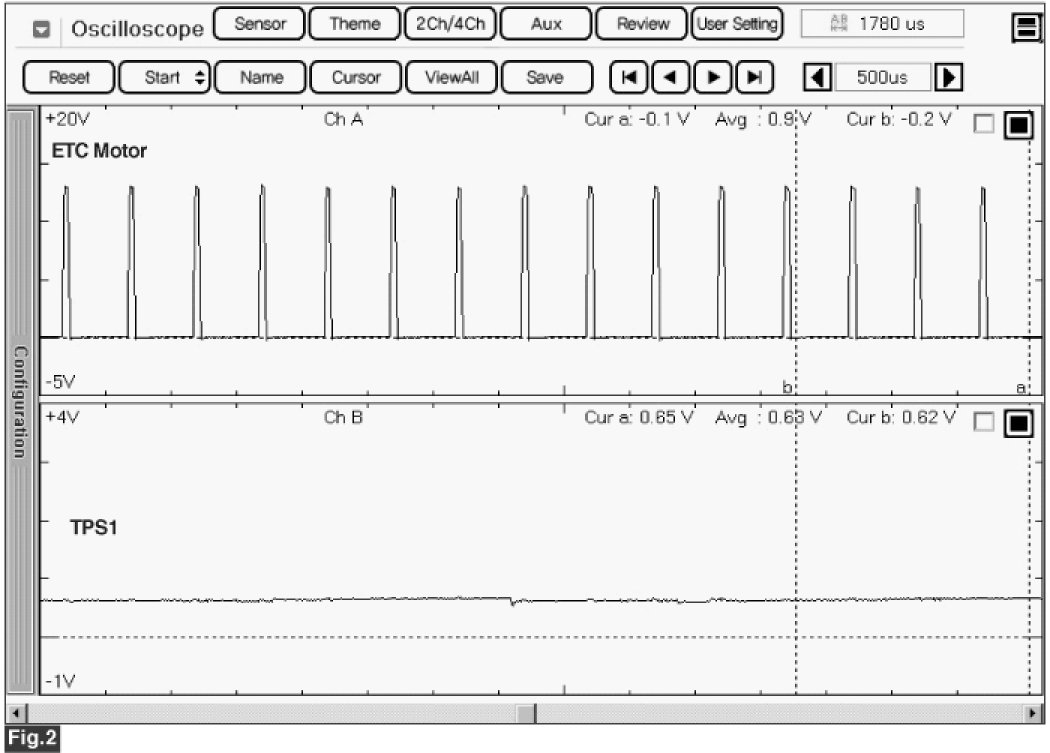
Task: Step forward one frame in playback
Action: [x=713, y=77]
